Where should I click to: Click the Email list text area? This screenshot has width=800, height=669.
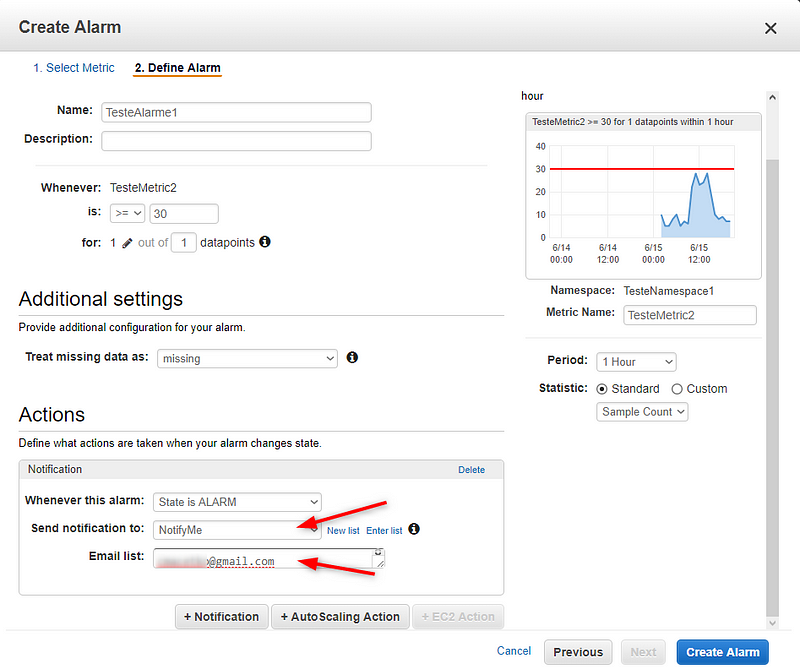coord(269,558)
